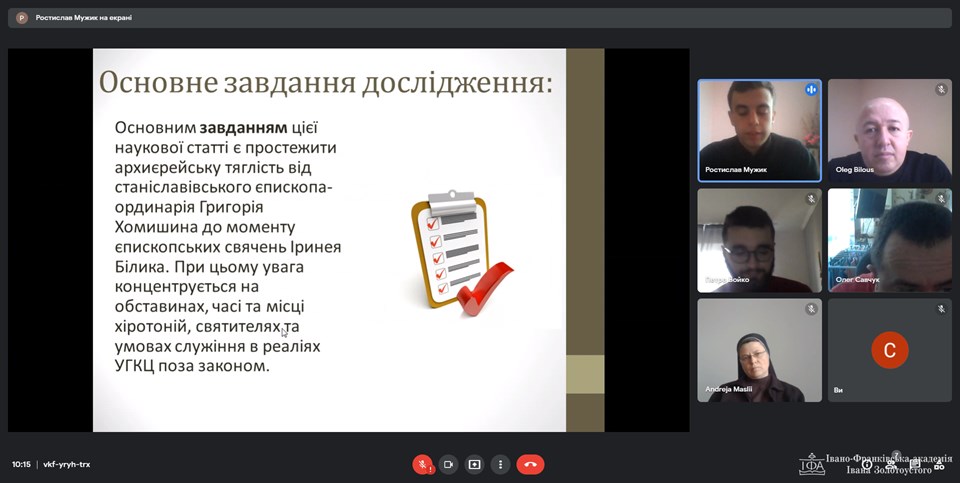Screen dimensions: 960x483
Task: Click the meeting code vkf-yryh-trx
Action: click(x=67, y=464)
